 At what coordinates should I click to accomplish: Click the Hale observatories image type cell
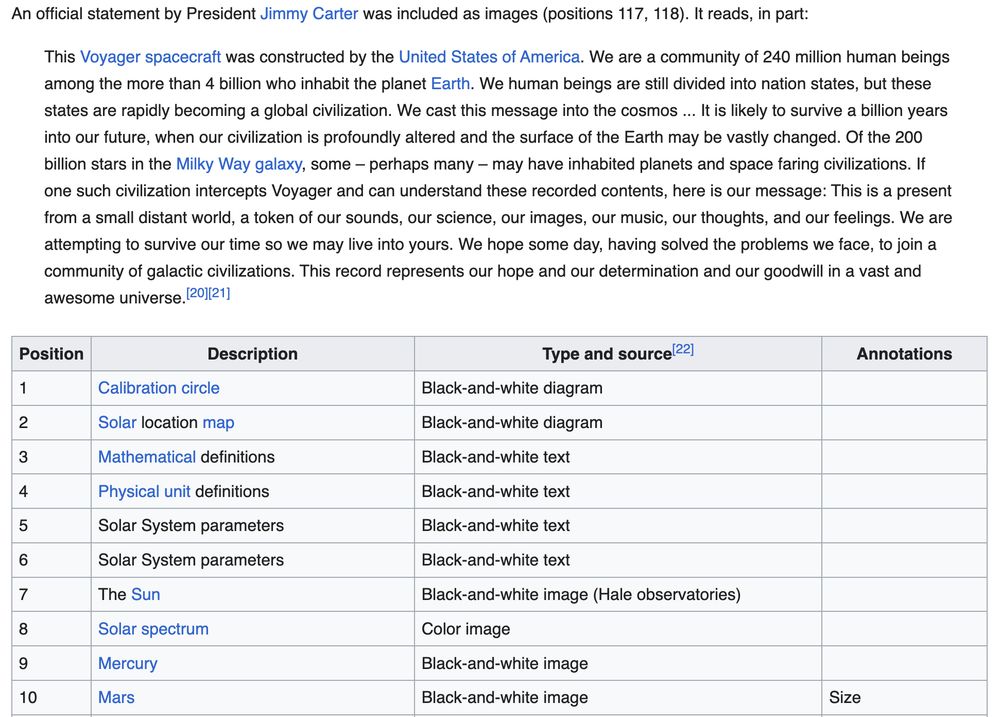617,595
